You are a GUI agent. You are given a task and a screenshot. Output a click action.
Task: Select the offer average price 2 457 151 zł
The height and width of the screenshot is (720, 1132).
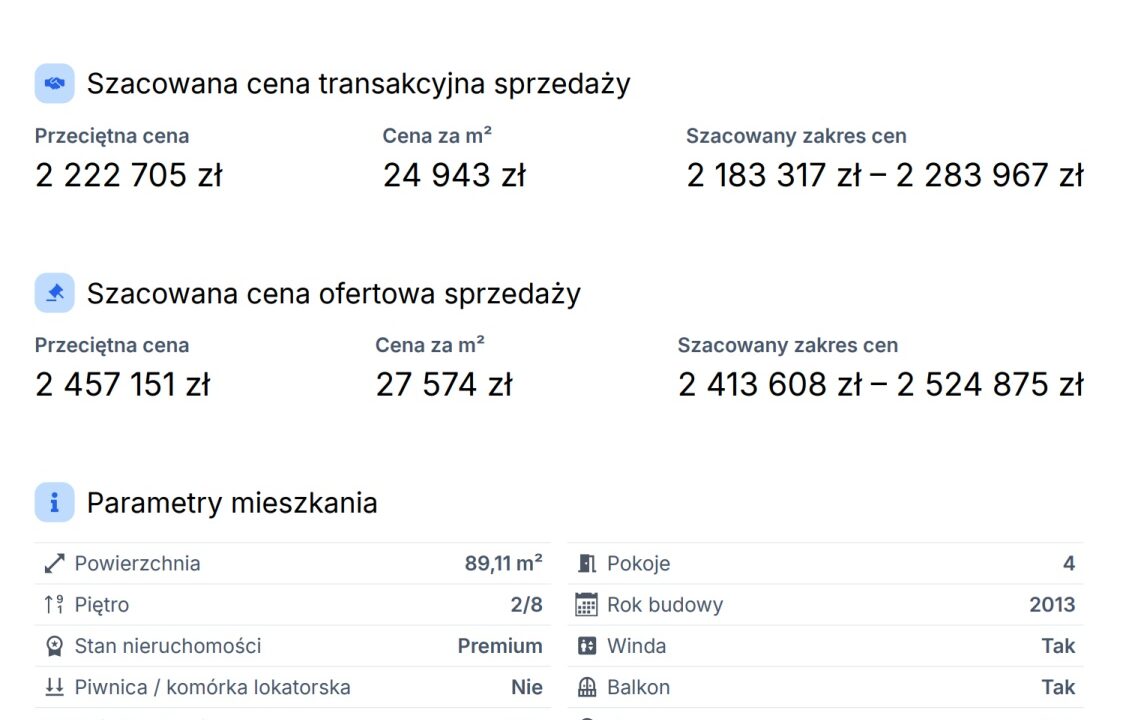point(122,385)
